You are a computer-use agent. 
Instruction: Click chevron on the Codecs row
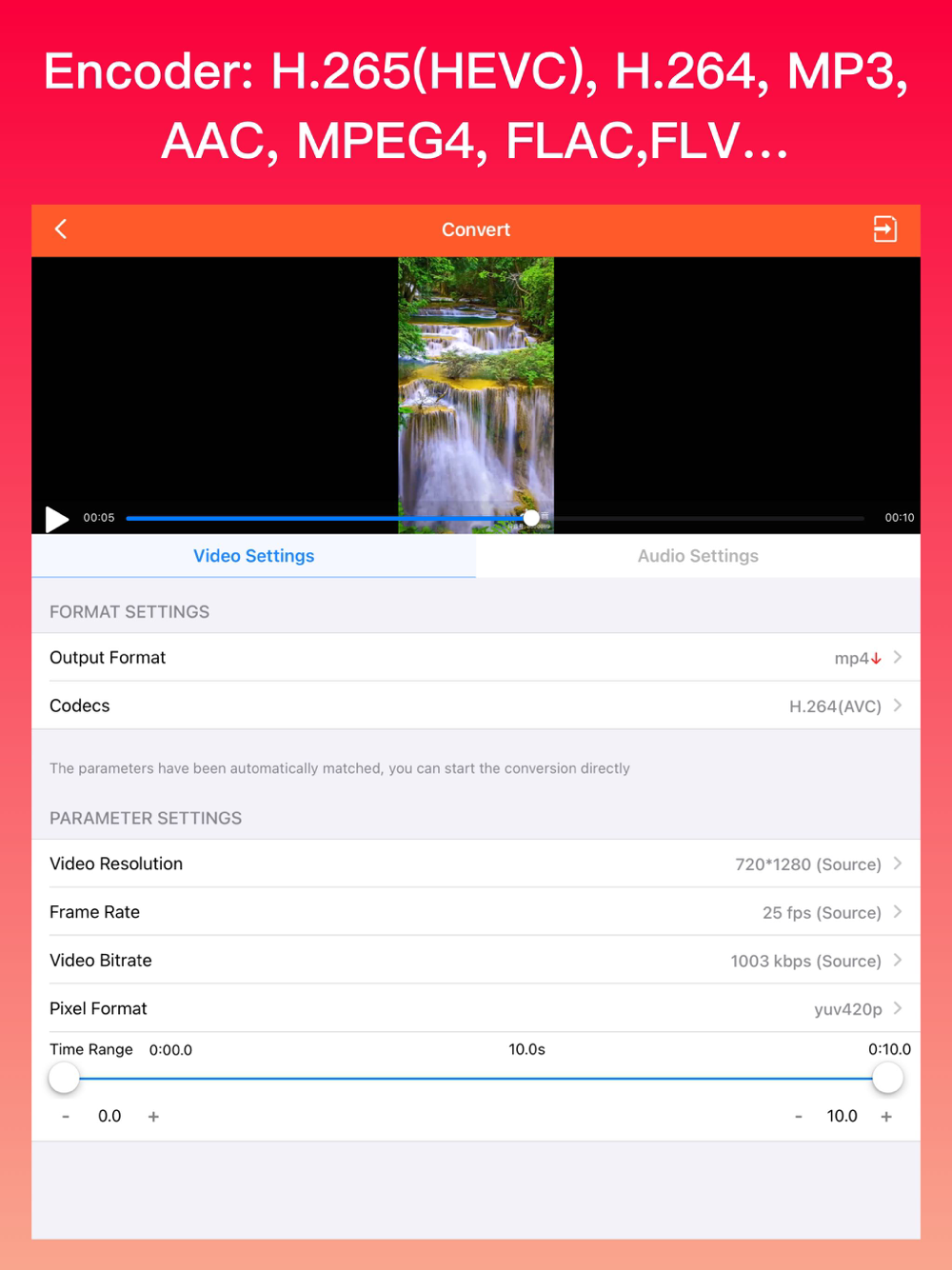(898, 705)
